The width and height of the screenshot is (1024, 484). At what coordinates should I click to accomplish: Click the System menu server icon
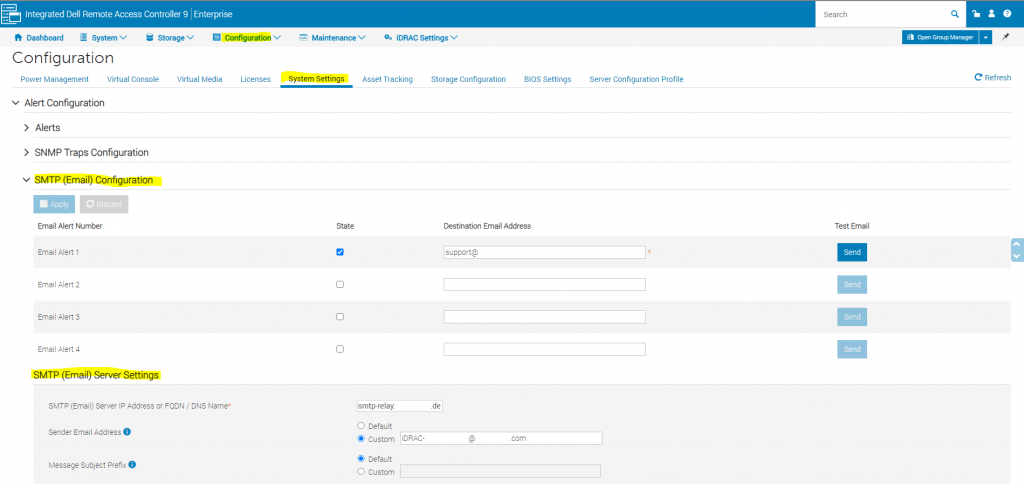(x=84, y=38)
